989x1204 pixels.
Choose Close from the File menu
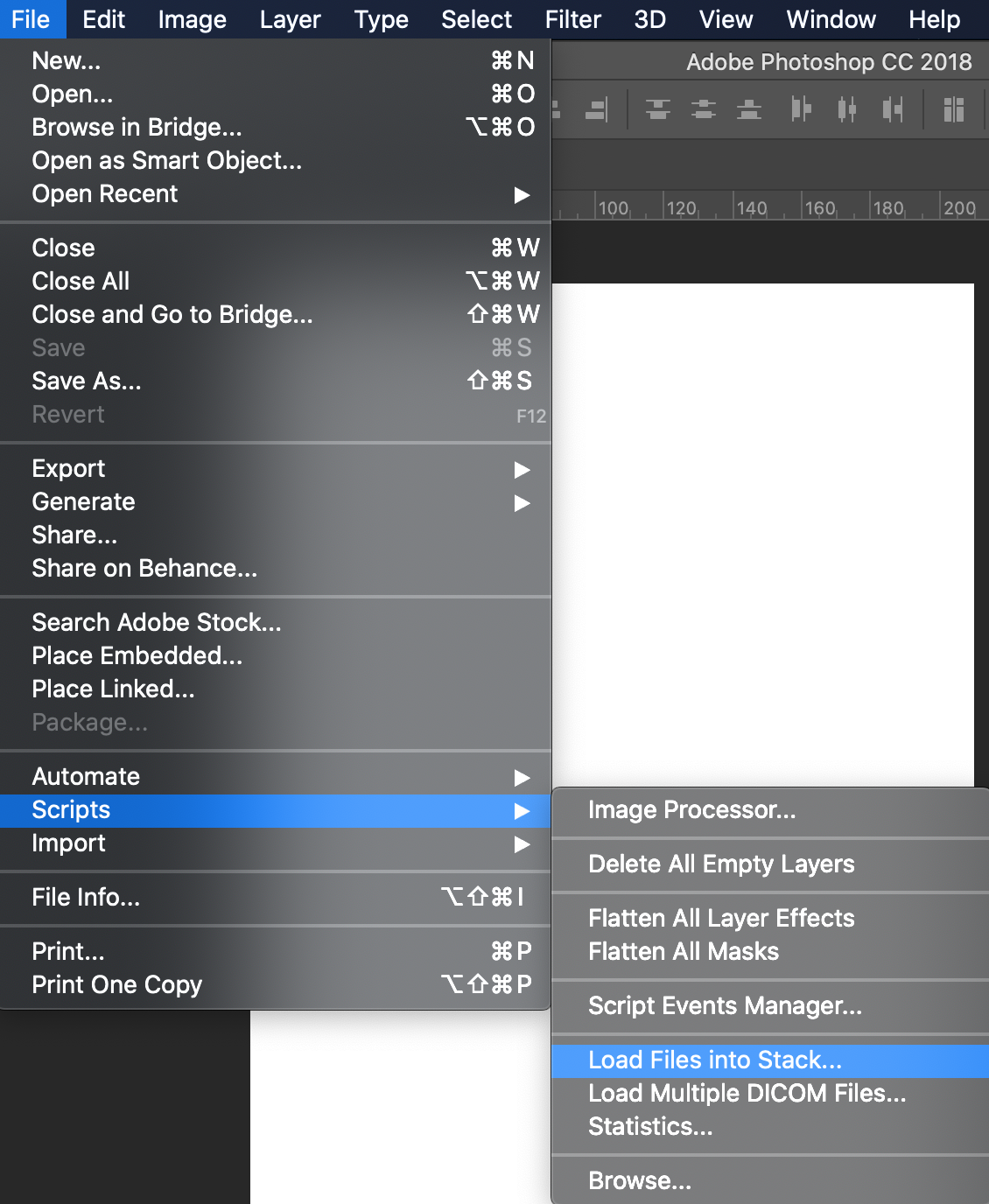[276, 248]
